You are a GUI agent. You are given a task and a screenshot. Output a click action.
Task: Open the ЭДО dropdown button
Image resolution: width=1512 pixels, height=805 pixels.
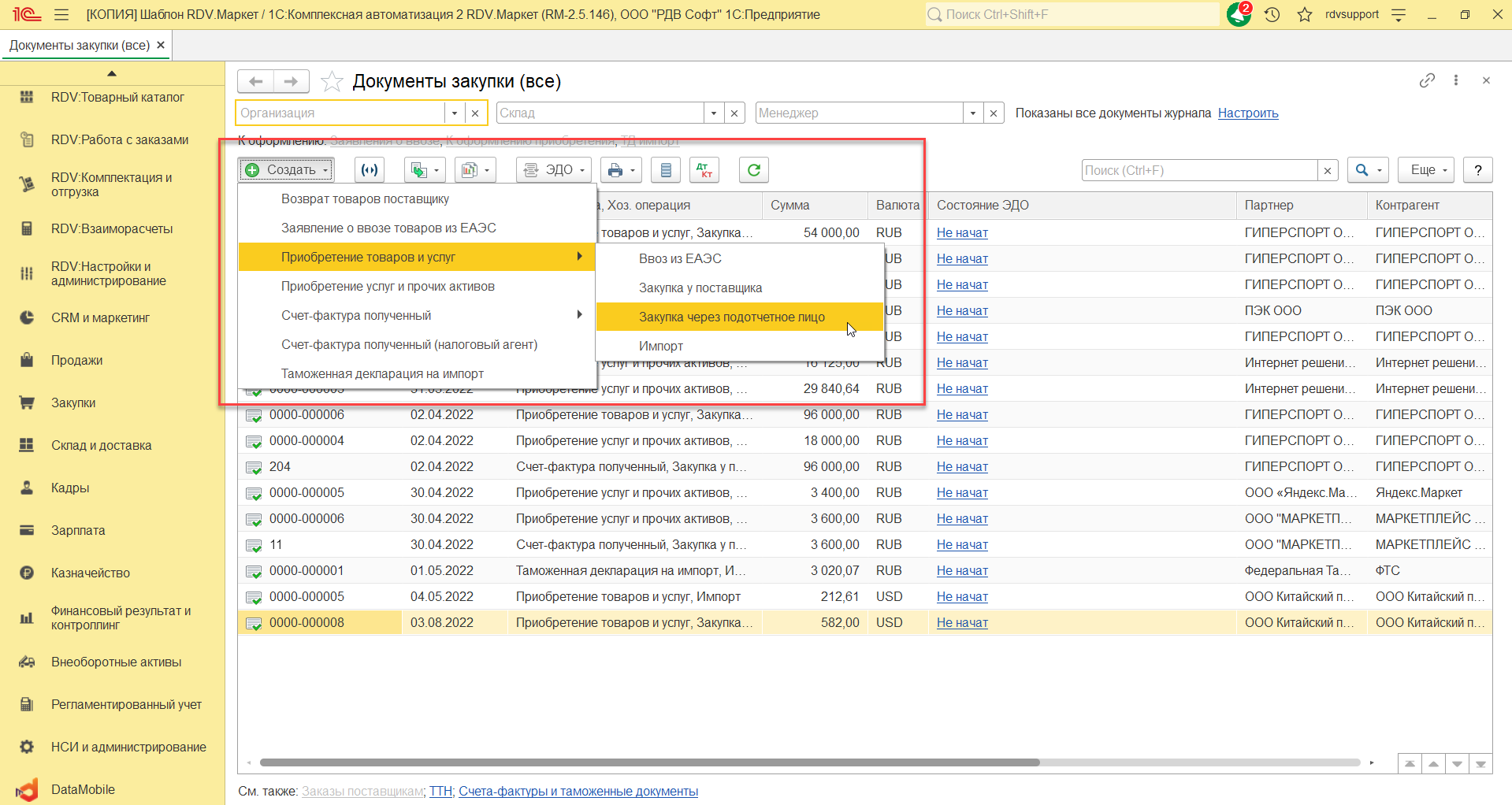coord(554,170)
